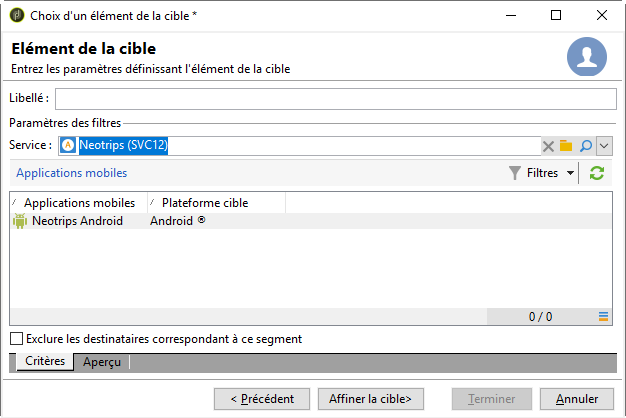Click the magnifier edit link icon
The height and width of the screenshot is (418, 626).
coord(586,146)
